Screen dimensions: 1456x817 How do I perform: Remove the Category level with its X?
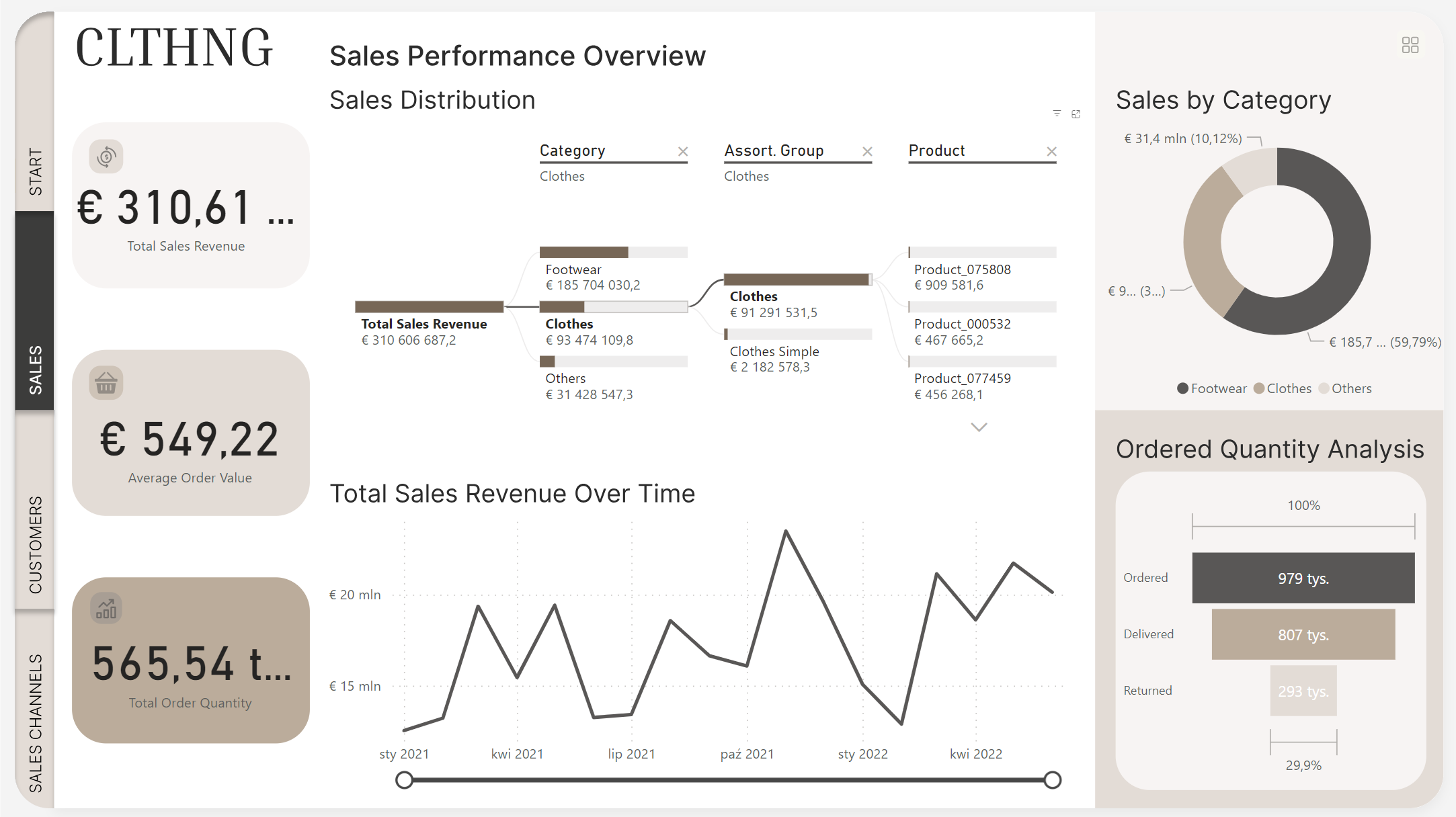click(683, 151)
